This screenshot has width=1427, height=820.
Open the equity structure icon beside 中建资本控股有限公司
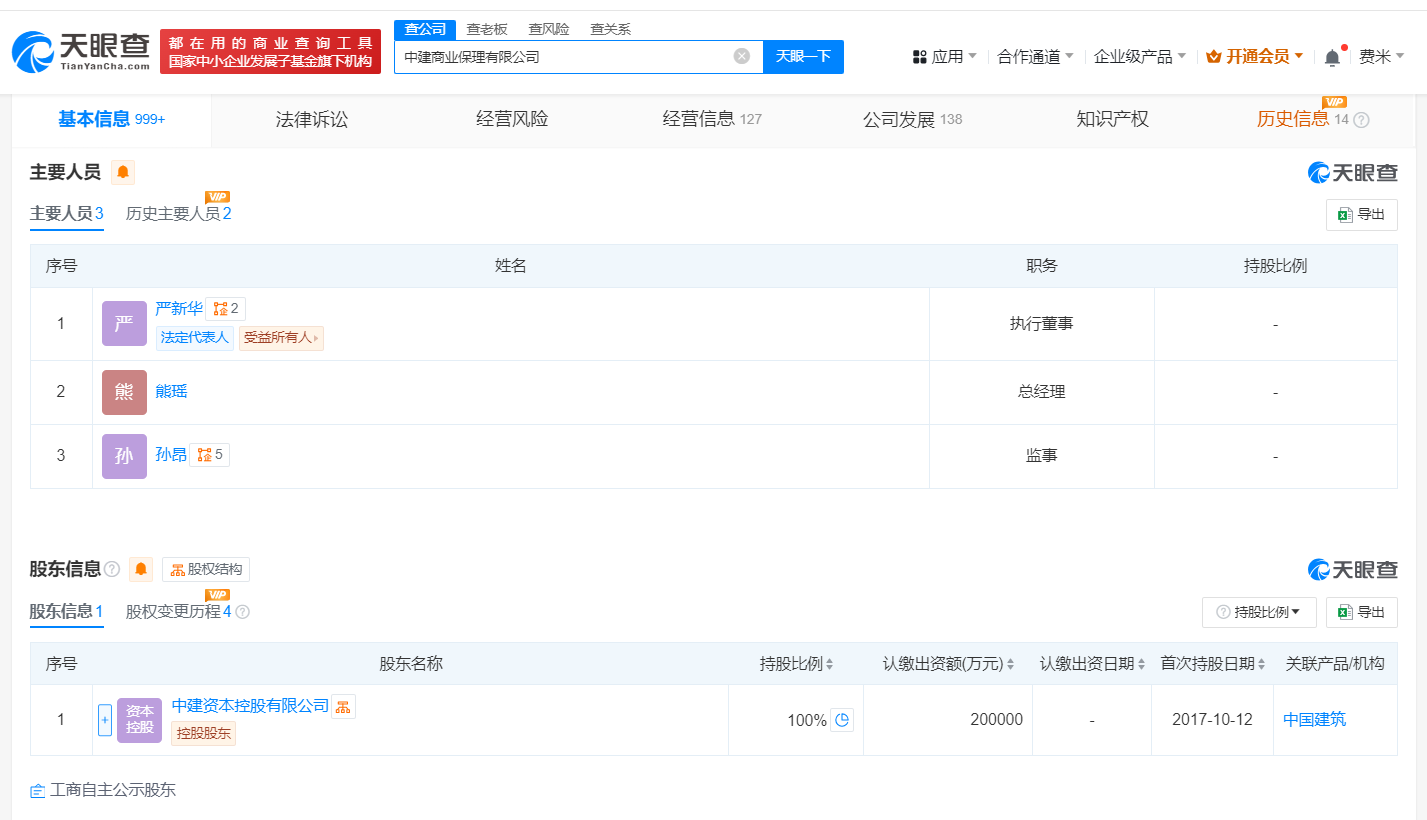tap(343, 707)
